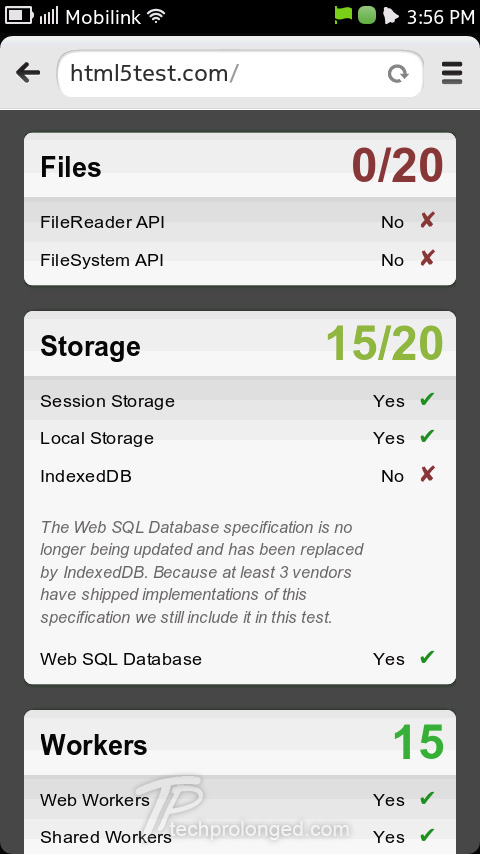This screenshot has width=480, height=854.
Task: Tap the green flag notification icon
Action: point(343,15)
